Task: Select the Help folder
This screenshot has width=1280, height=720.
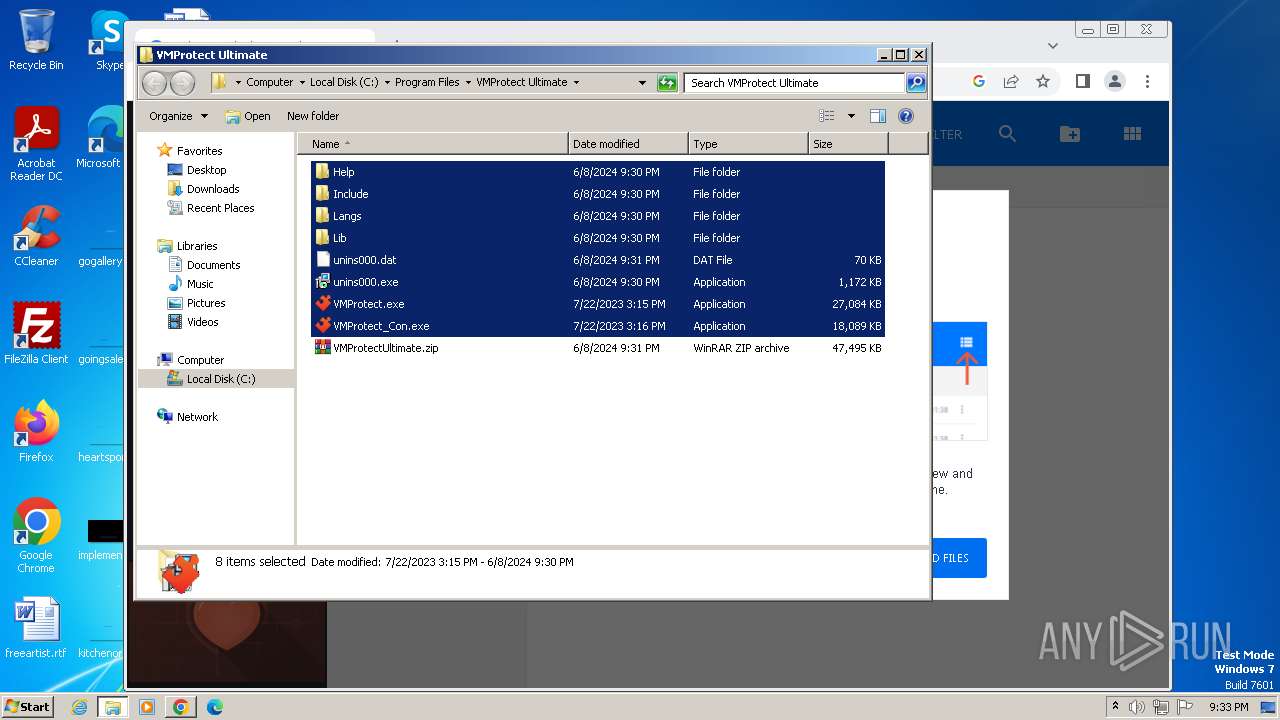Action: (598, 172)
